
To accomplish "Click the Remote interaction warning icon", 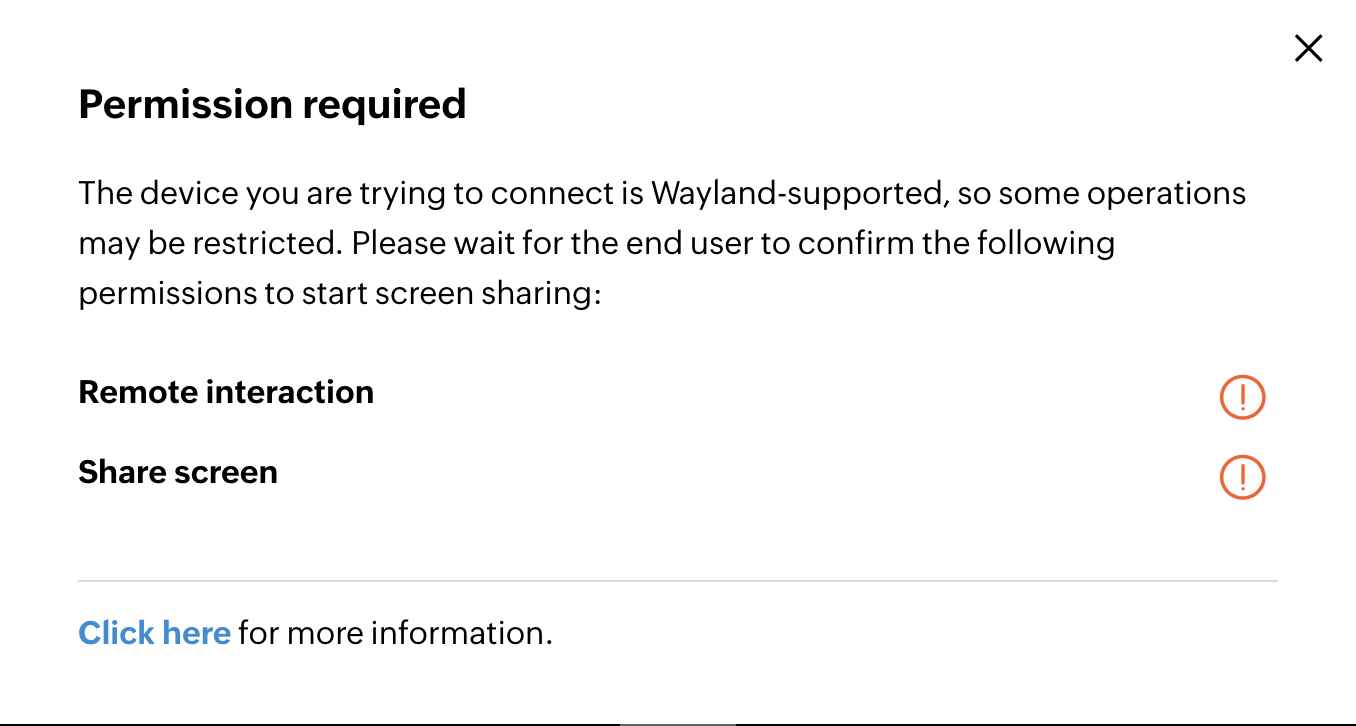I will tap(1242, 397).
